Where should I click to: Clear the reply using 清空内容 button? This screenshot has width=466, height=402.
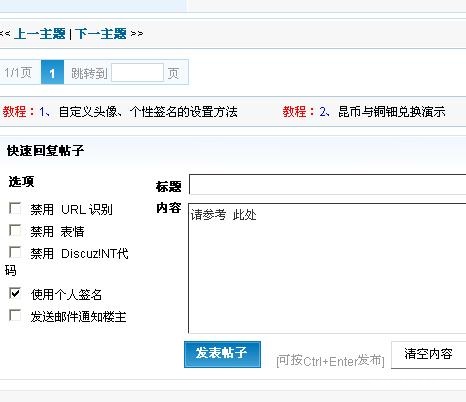point(428,355)
